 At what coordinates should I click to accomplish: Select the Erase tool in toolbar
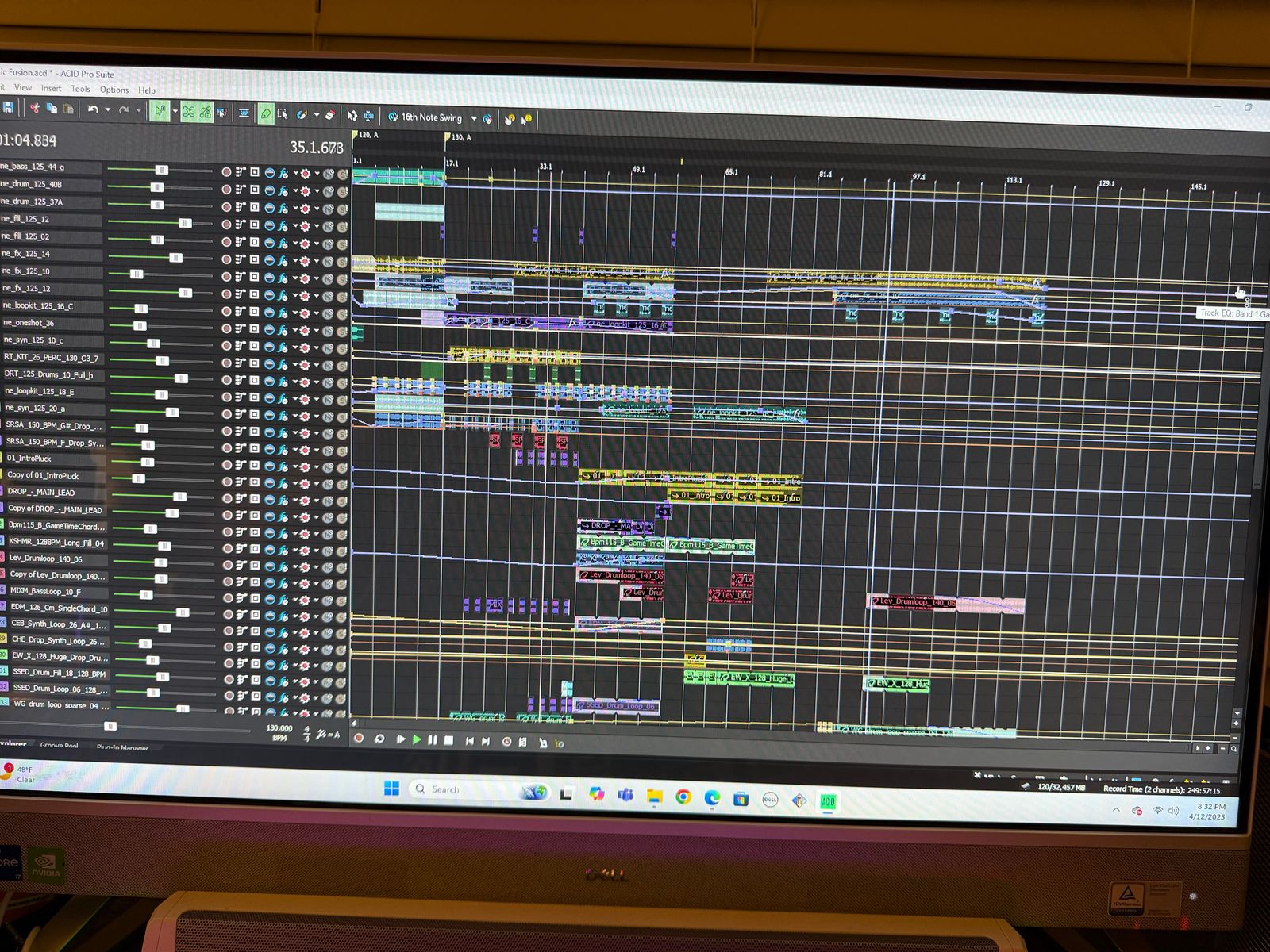click(330, 115)
